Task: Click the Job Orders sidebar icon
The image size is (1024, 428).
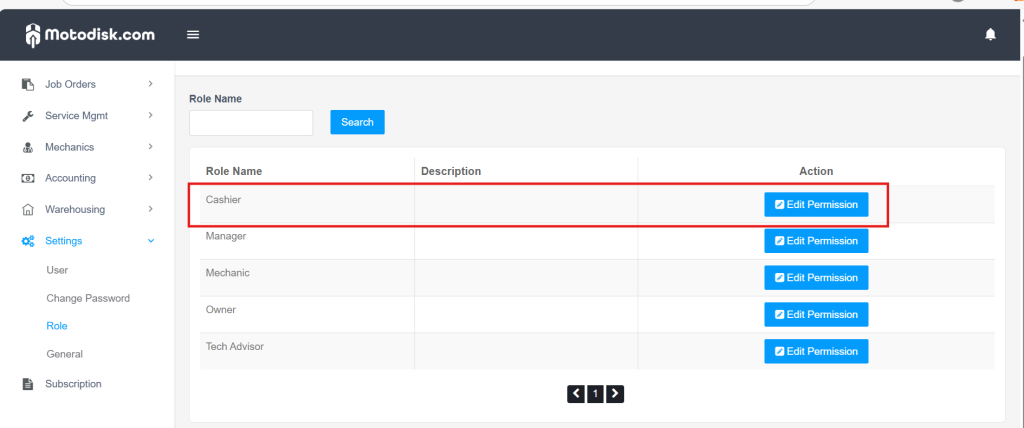Action: [x=28, y=84]
